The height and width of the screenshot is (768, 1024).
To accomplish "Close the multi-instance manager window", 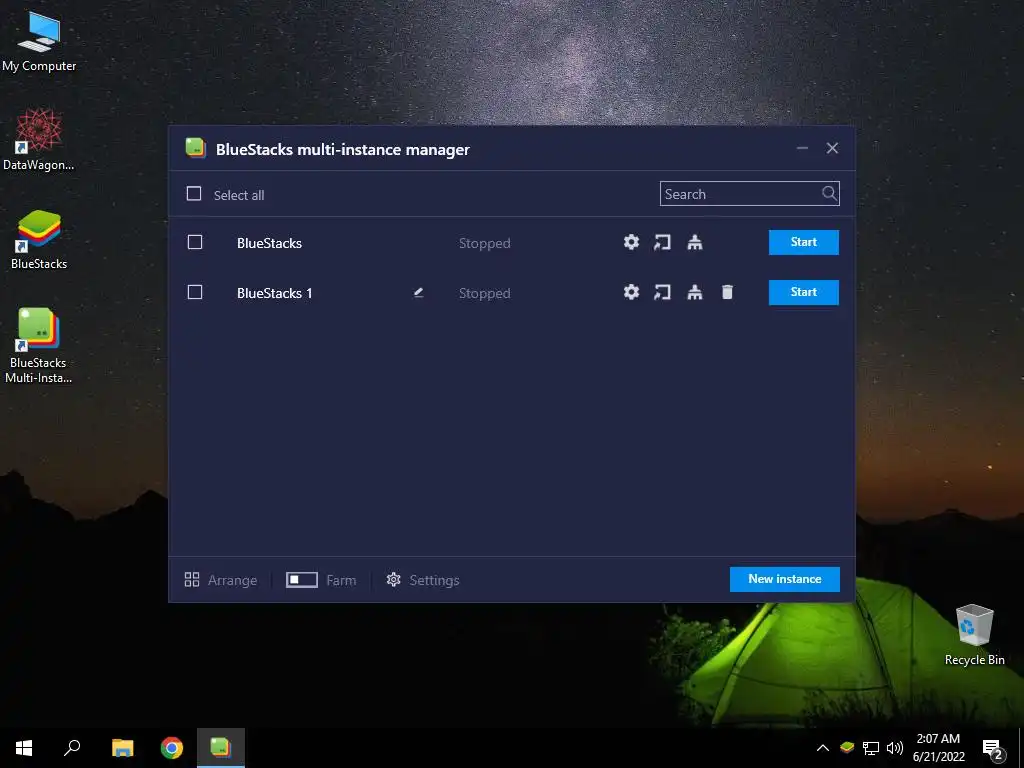I will tap(832, 148).
